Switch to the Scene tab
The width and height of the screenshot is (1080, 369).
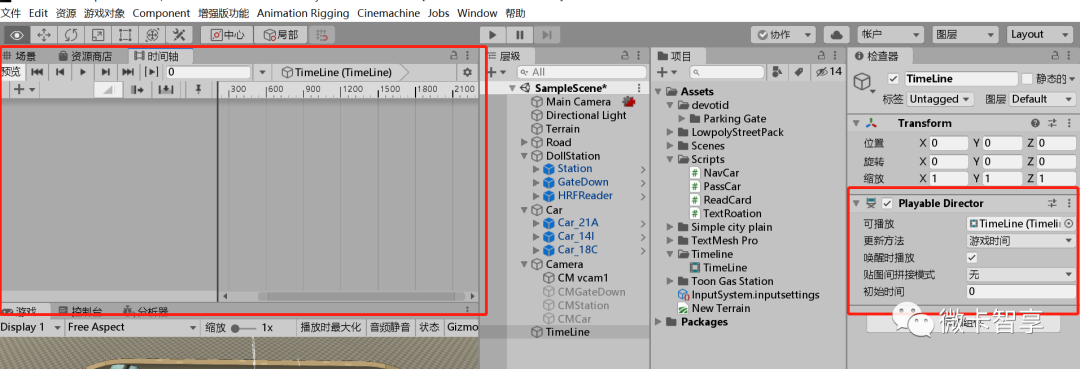(20, 56)
